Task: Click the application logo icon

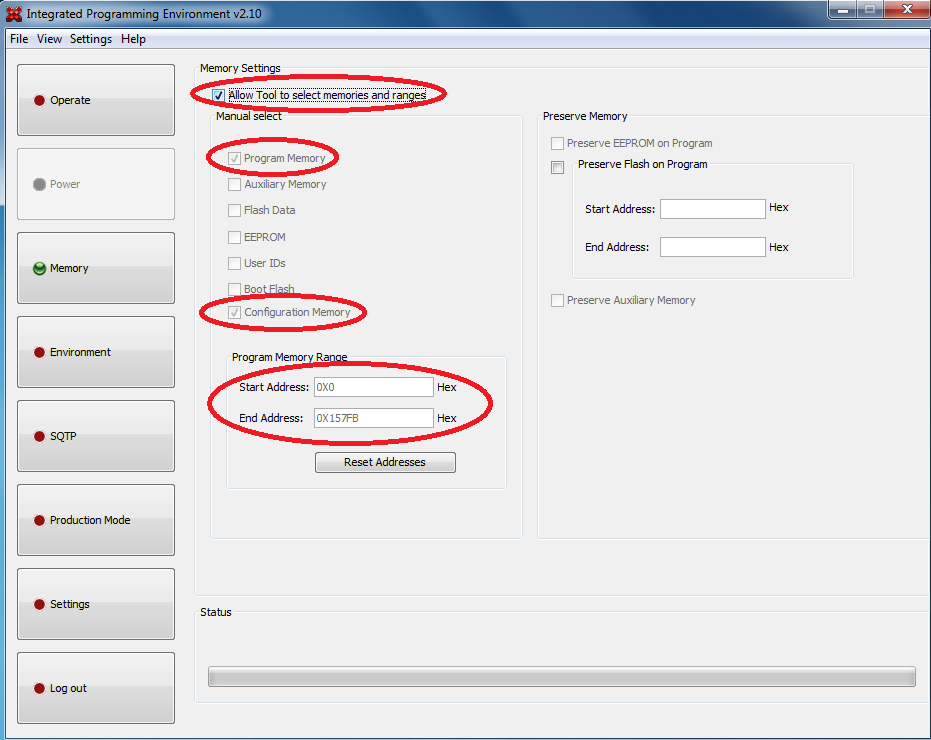Action: (12, 11)
